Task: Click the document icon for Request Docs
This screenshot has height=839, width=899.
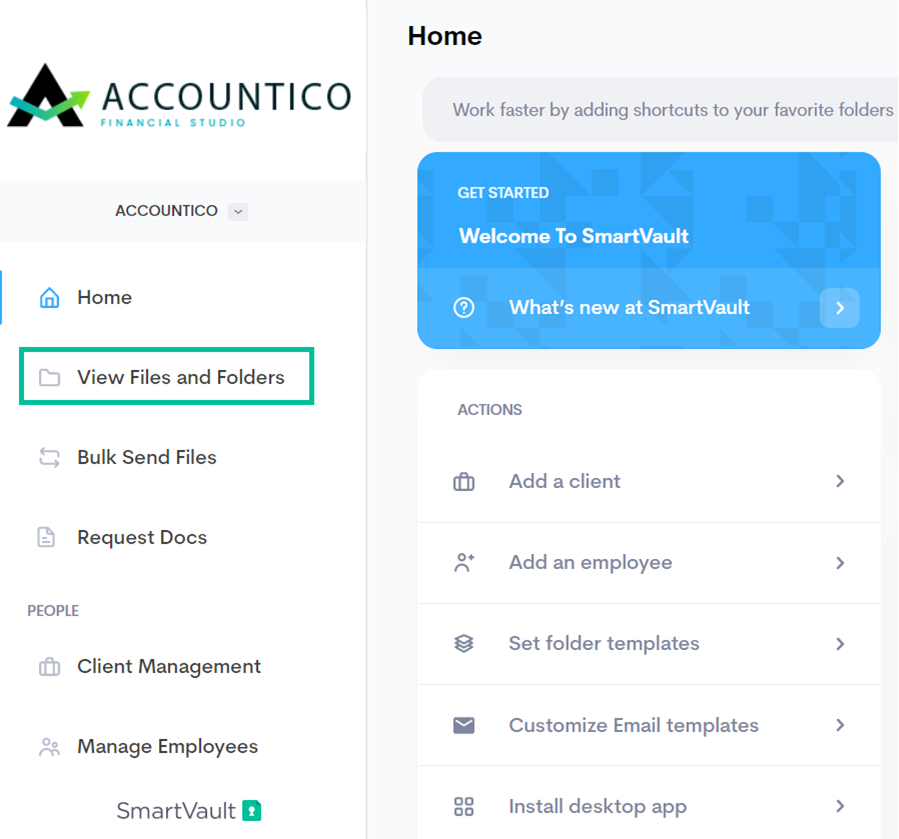Action: point(46,537)
